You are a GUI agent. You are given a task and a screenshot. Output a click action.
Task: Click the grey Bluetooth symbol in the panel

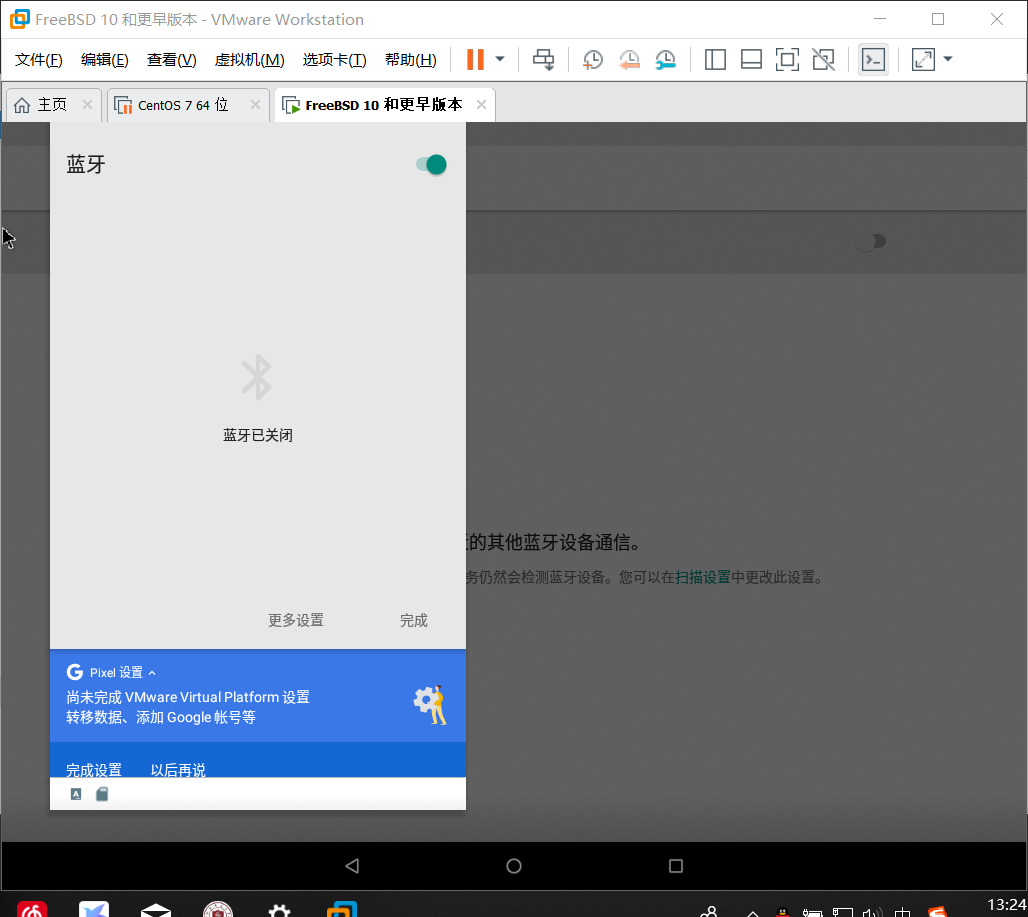pyautogui.click(x=257, y=377)
